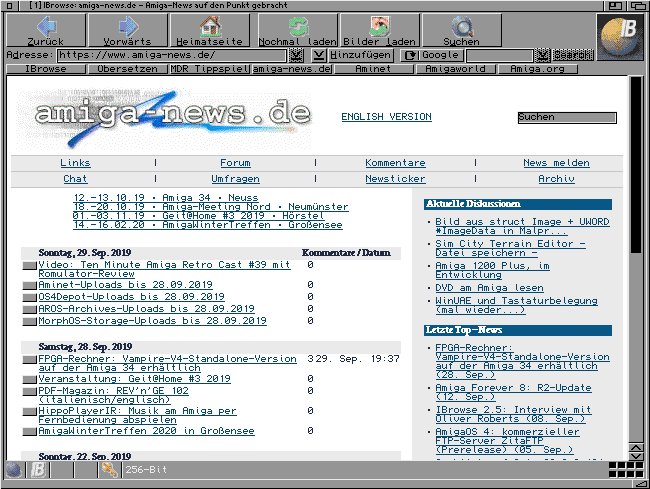
Task: Select the Google search engine button
Action: tap(432, 55)
